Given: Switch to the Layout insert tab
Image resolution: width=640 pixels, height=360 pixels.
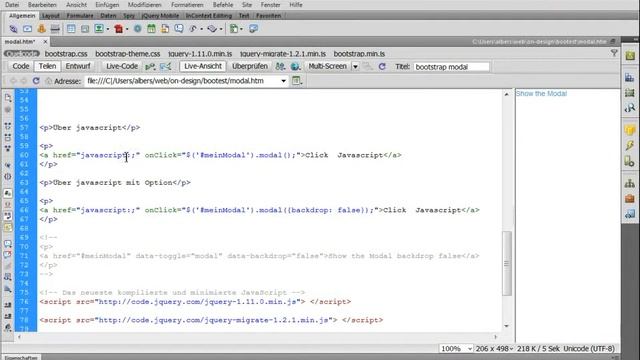Looking at the screenshot, I should pos(51,16).
